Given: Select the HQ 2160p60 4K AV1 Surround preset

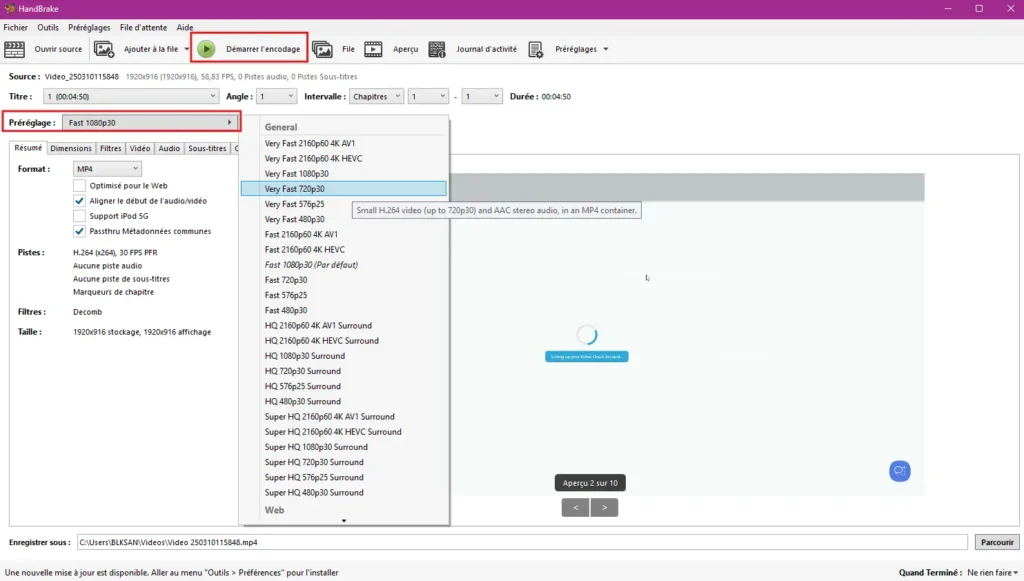Looking at the screenshot, I should [x=344, y=325].
